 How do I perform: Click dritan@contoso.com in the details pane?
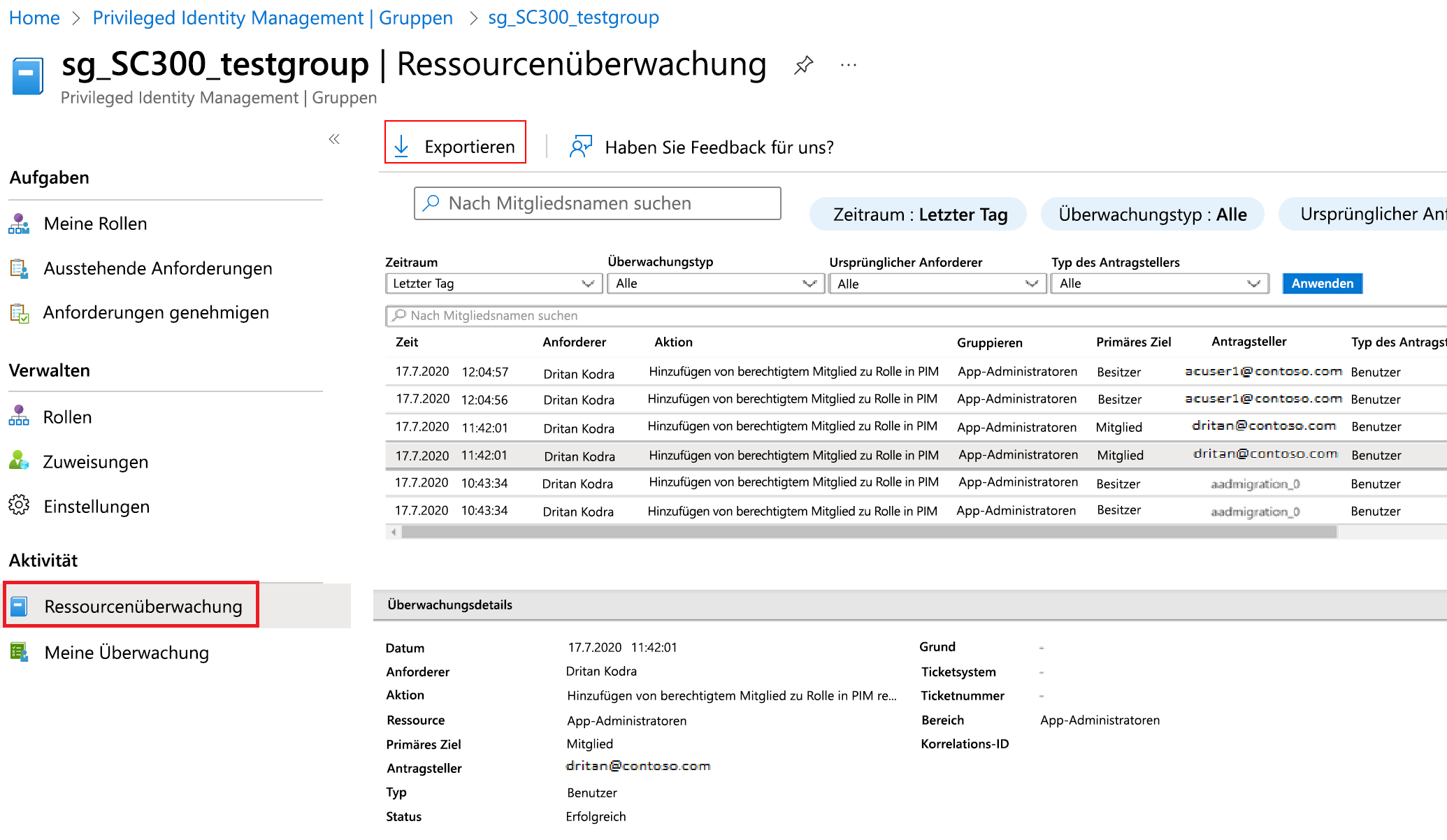click(x=638, y=766)
